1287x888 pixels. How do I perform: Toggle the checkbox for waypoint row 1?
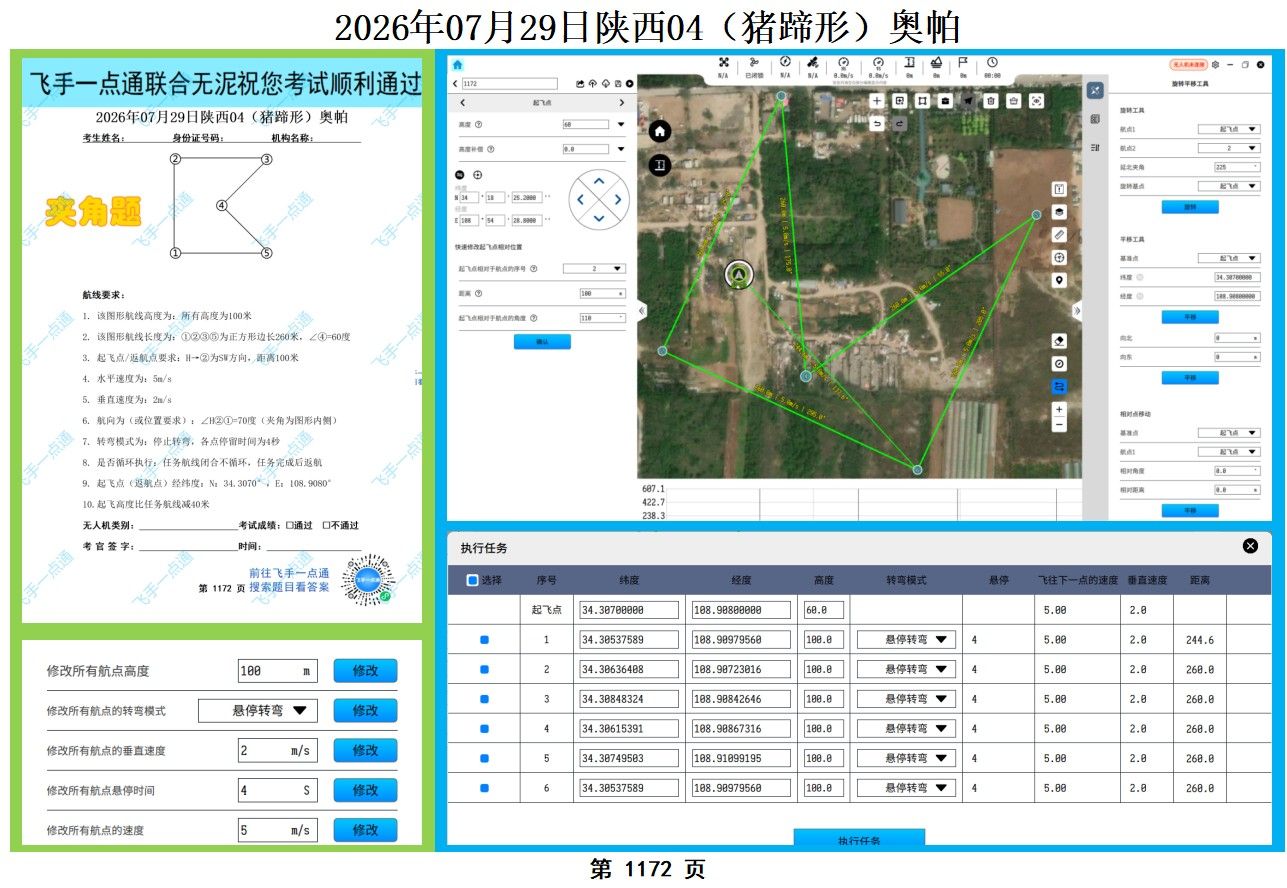(x=485, y=640)
